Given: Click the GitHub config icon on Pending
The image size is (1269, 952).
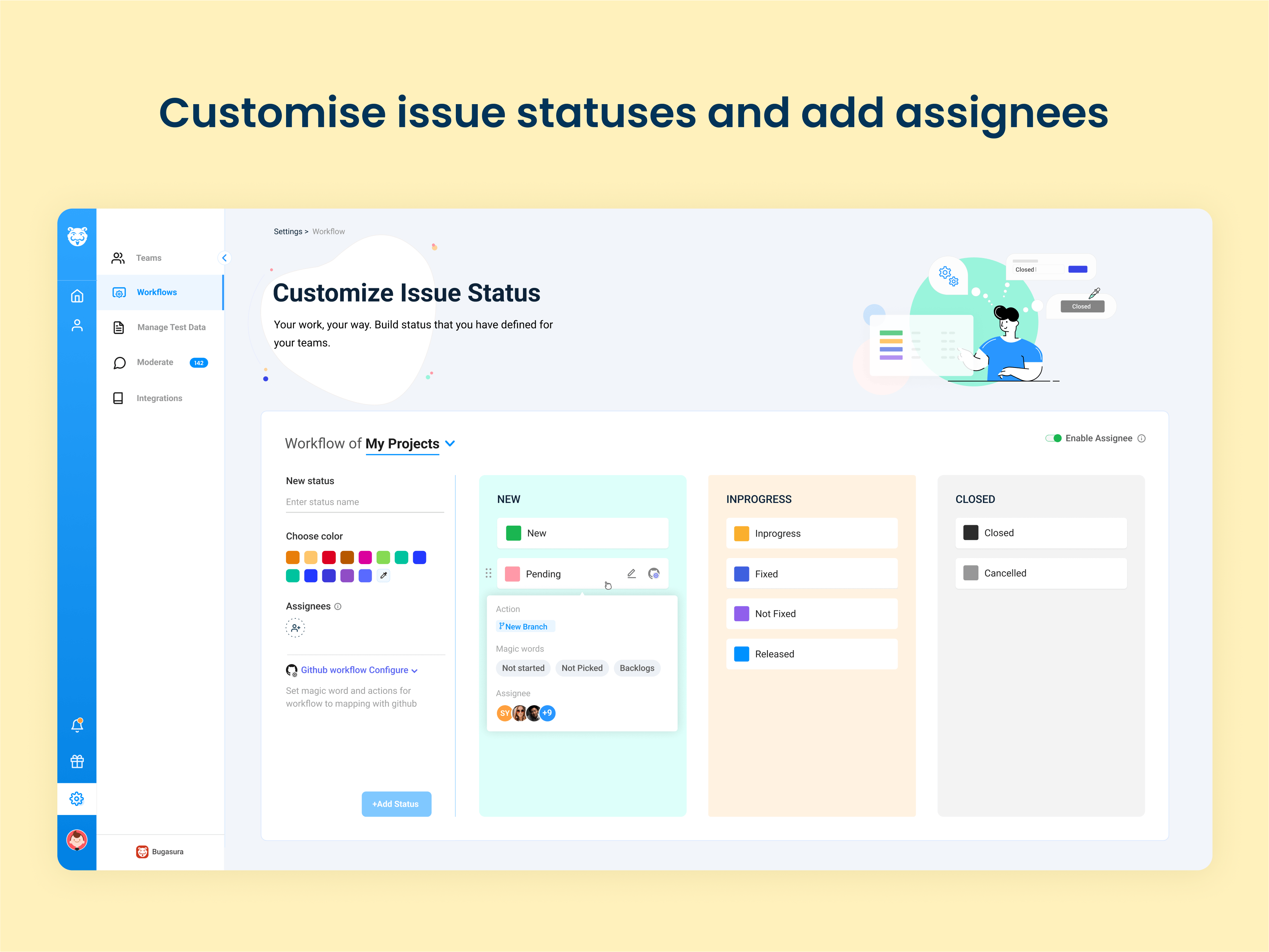Looking at the screenshot, I should (654, 573).
